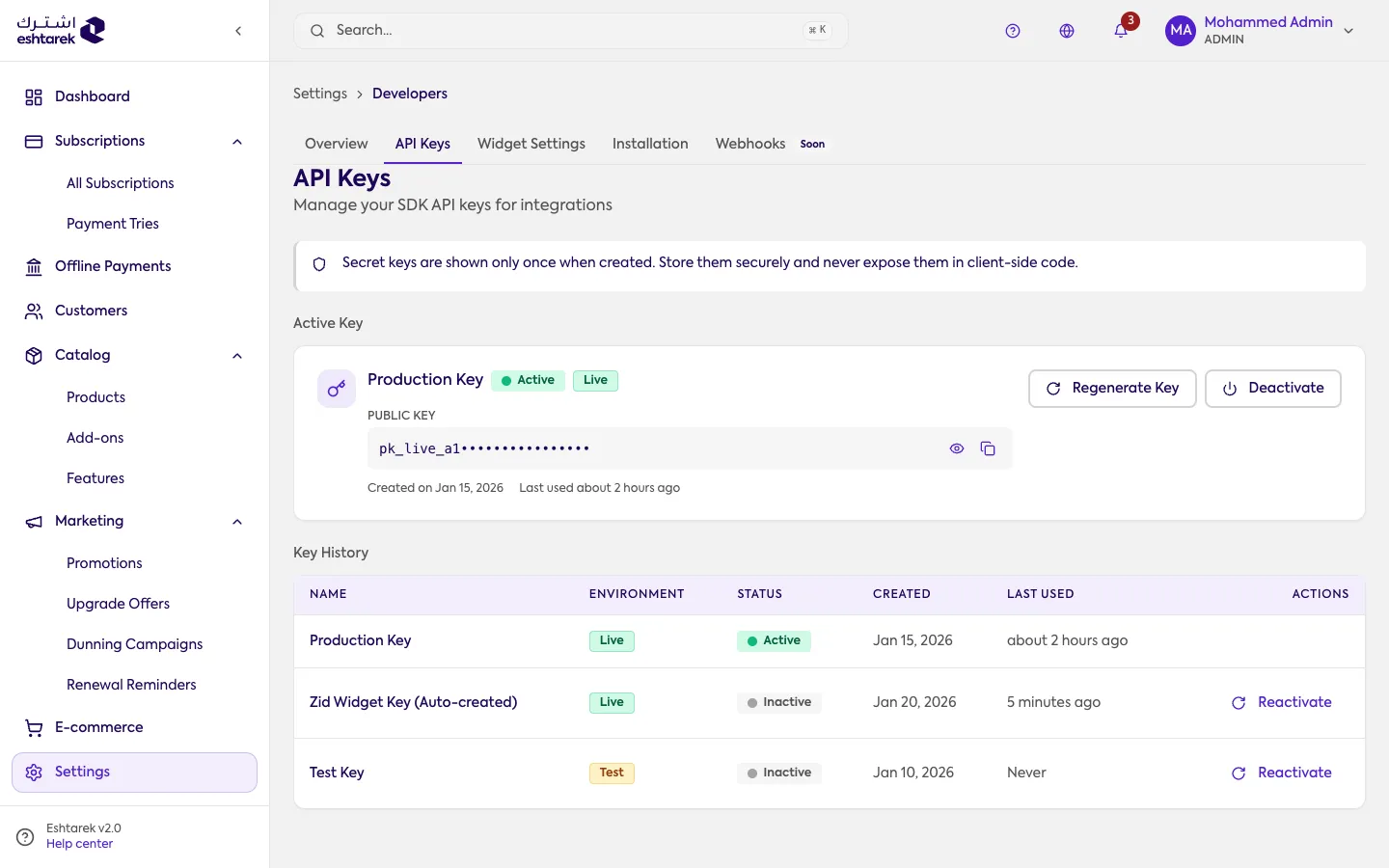The image size is (1389, 868).
Task: Select Settings in the sidebar
Action: click(x=134, y=773)
